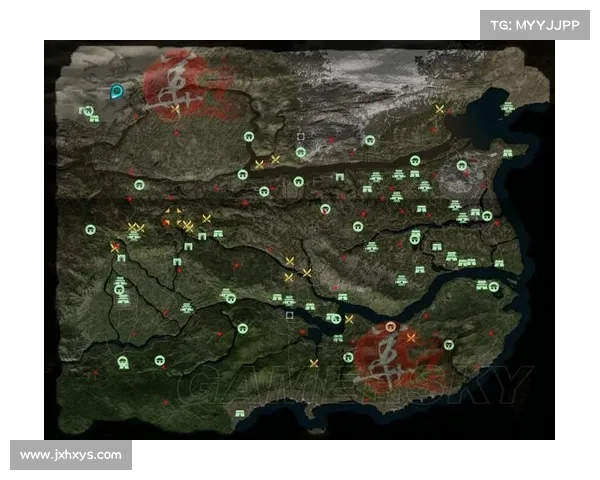
Task: Click white square marker in snowy northern area
Action: coord(301,137)
